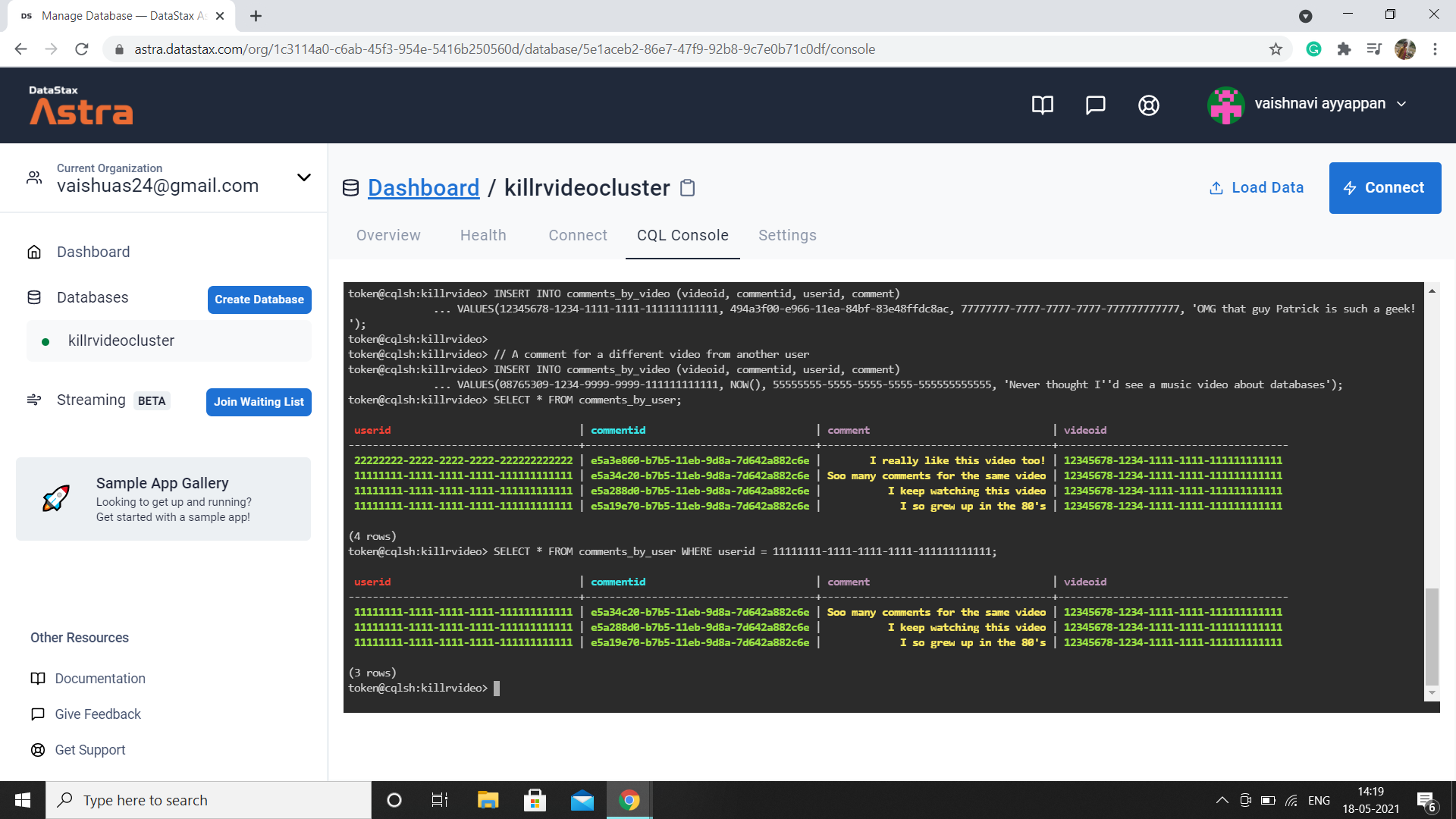Click the support lifesaver icon in header
1456x819 pixels.
pyautogui.click(x=1148, y=105)
